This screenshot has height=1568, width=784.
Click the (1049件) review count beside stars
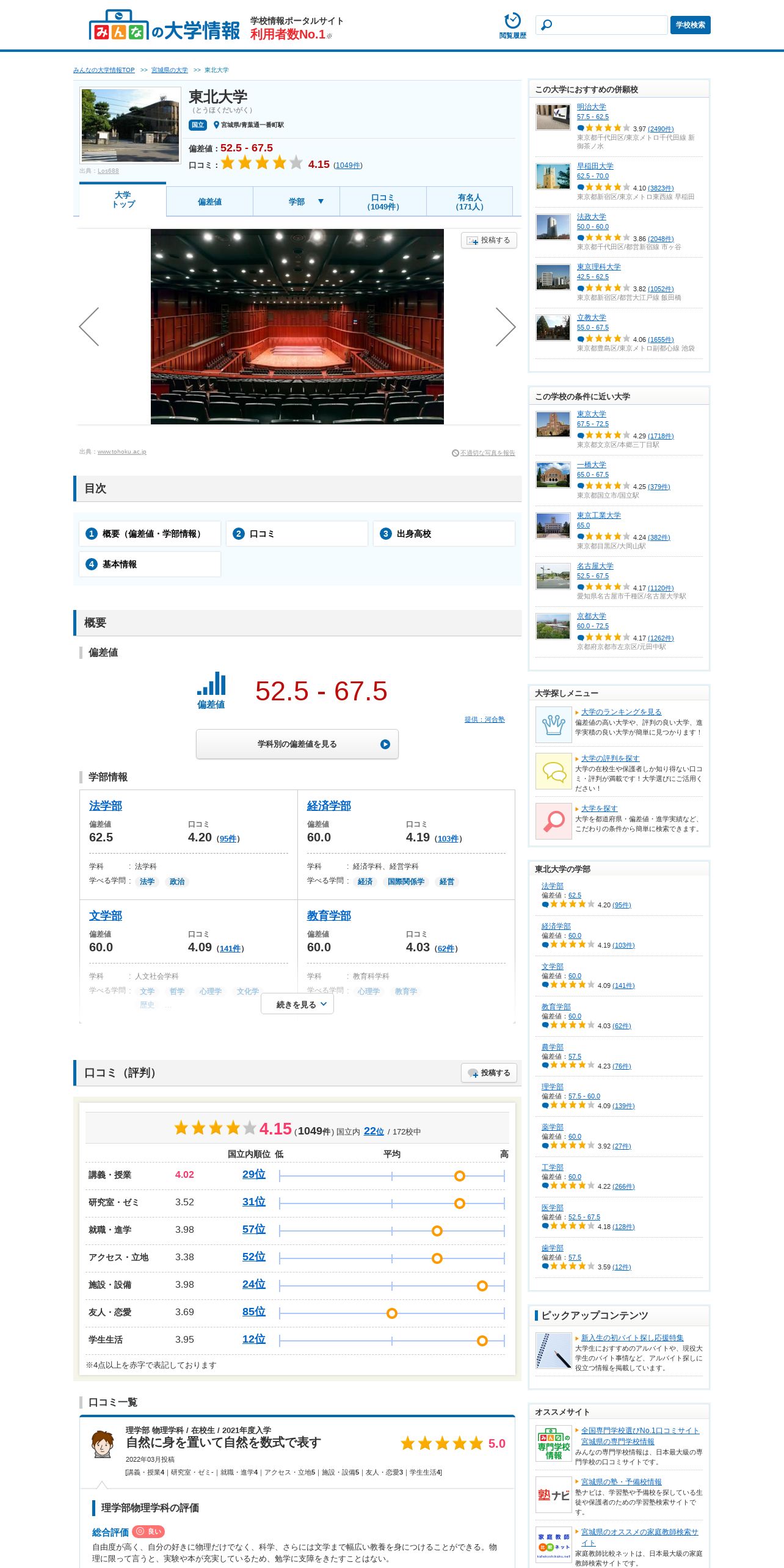(347, 165)
